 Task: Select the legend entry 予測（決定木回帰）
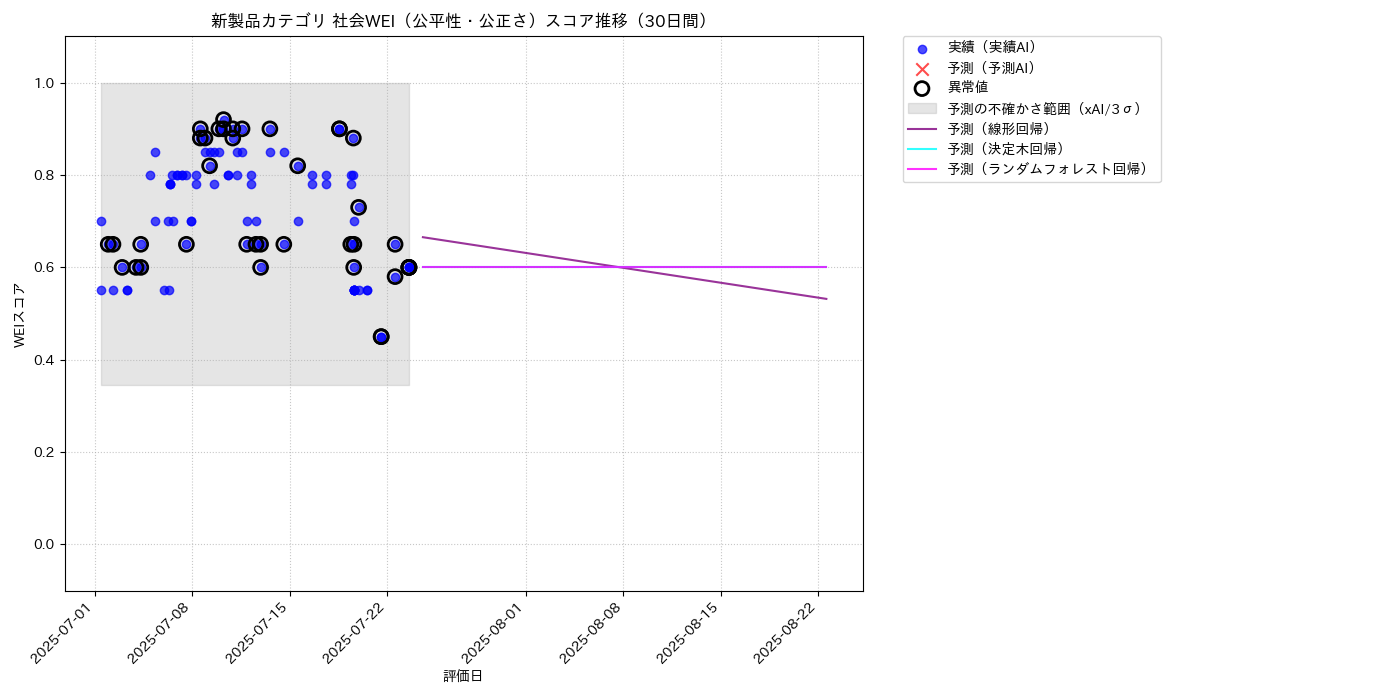(1006, 149)
